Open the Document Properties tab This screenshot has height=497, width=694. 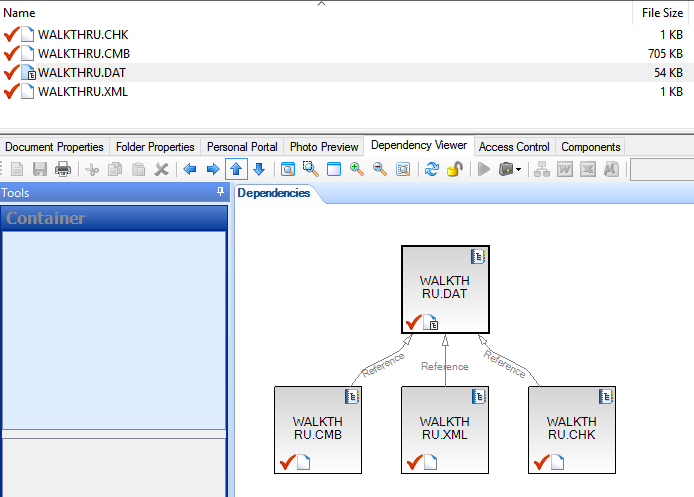(55, 147)
